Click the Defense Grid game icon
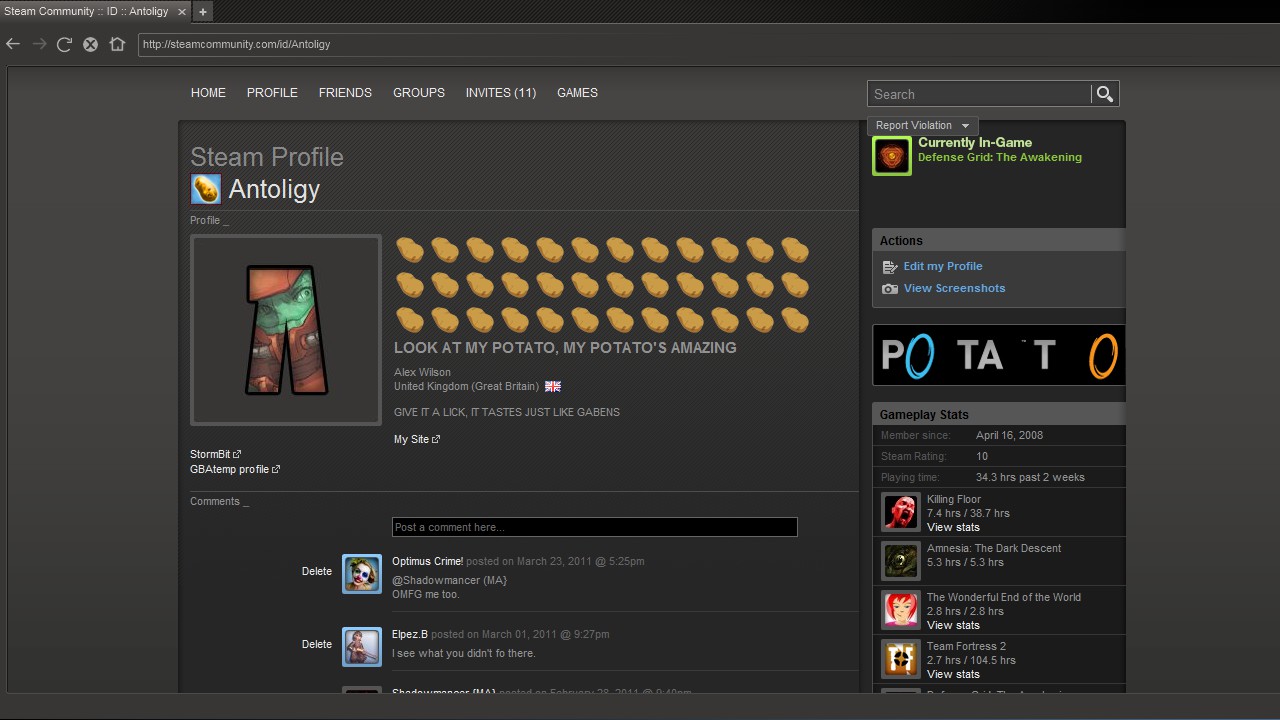Screen dimensions: 1280x720 (x=892, y=155)
